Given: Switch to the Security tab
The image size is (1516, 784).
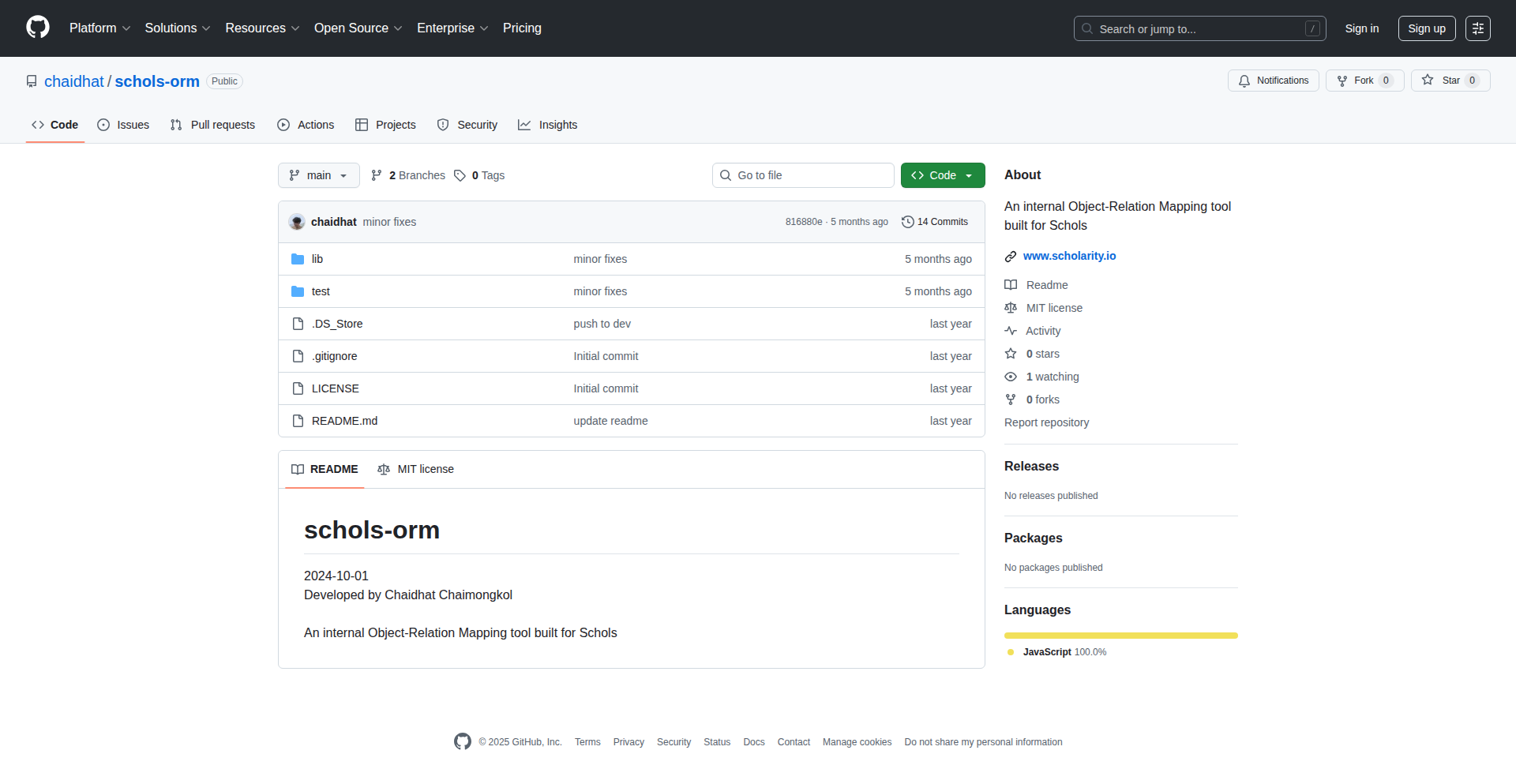Looking at the screenshot, I should [467, 125].
